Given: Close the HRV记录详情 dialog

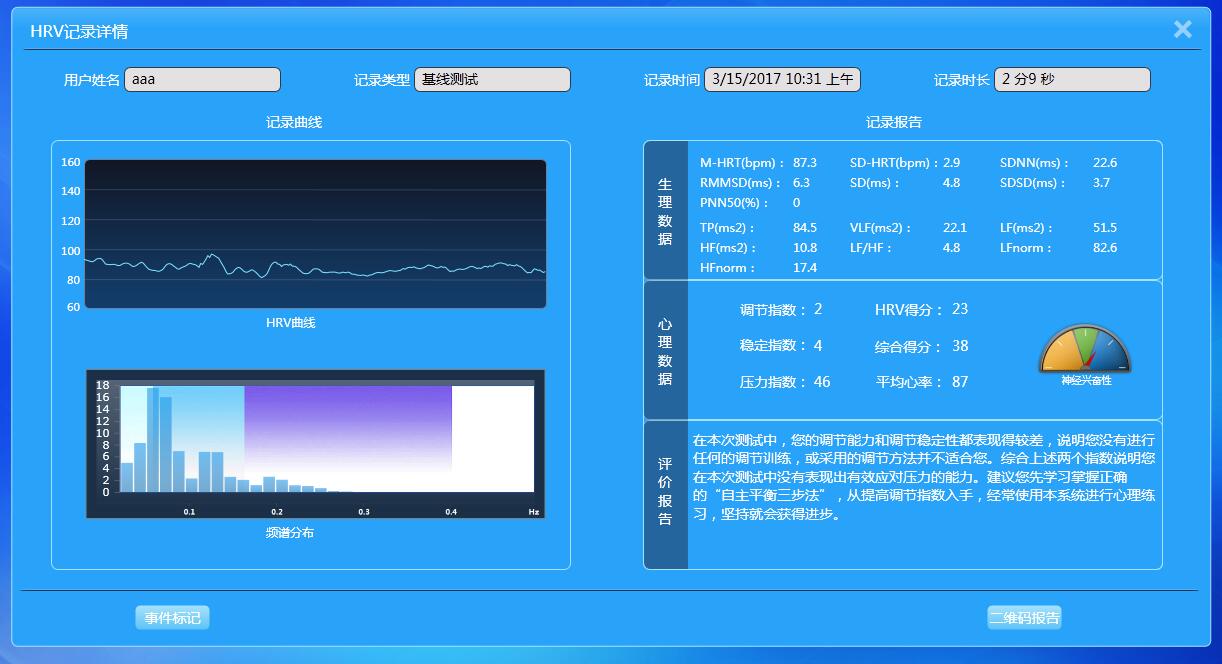Looking at the screenshot, I should tap(1183, 29).
